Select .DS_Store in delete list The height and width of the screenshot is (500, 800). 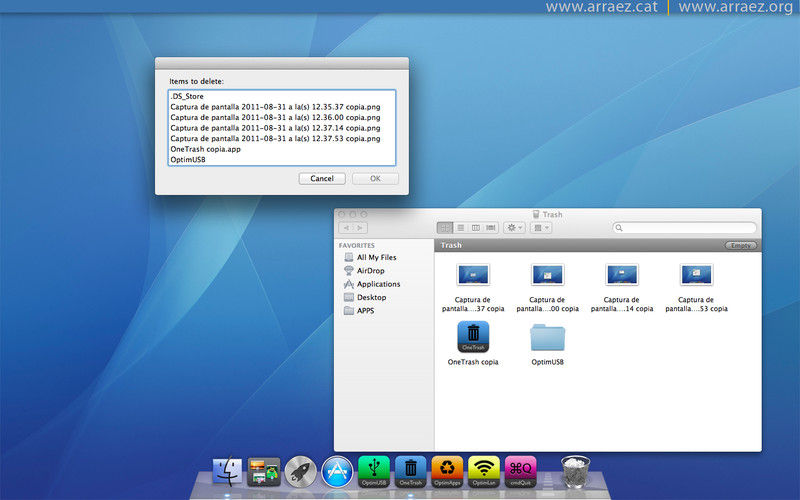click(x=282, y=96)
